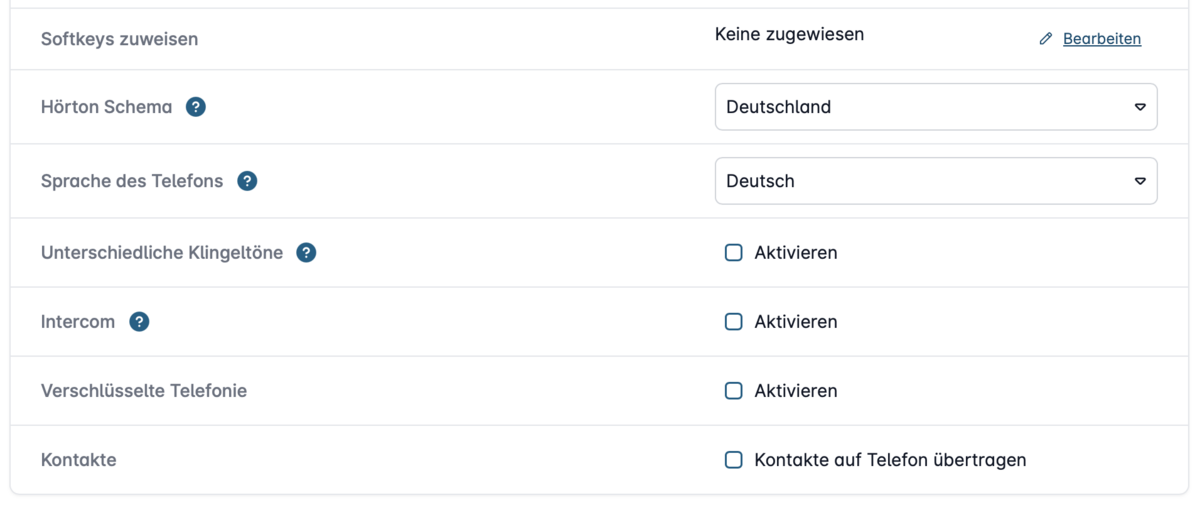Click arrow on the Deutsch dropdown
This screenshot has width=1200, height=505.
pos(1140,181)
